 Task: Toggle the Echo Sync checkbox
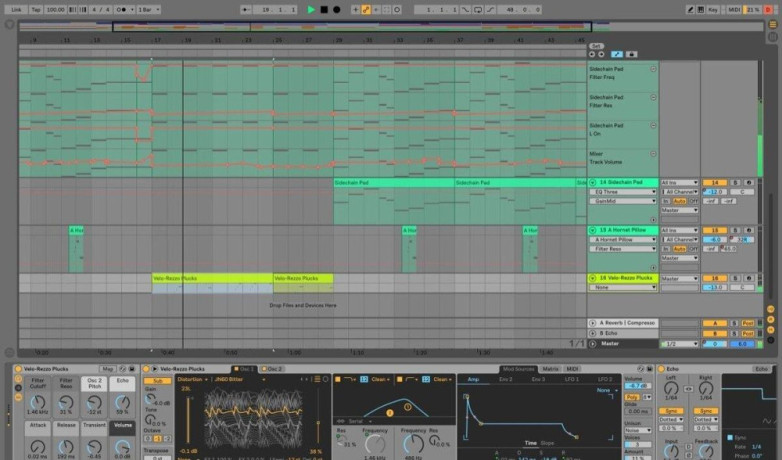pyautogui.click(x=730, y=438)
